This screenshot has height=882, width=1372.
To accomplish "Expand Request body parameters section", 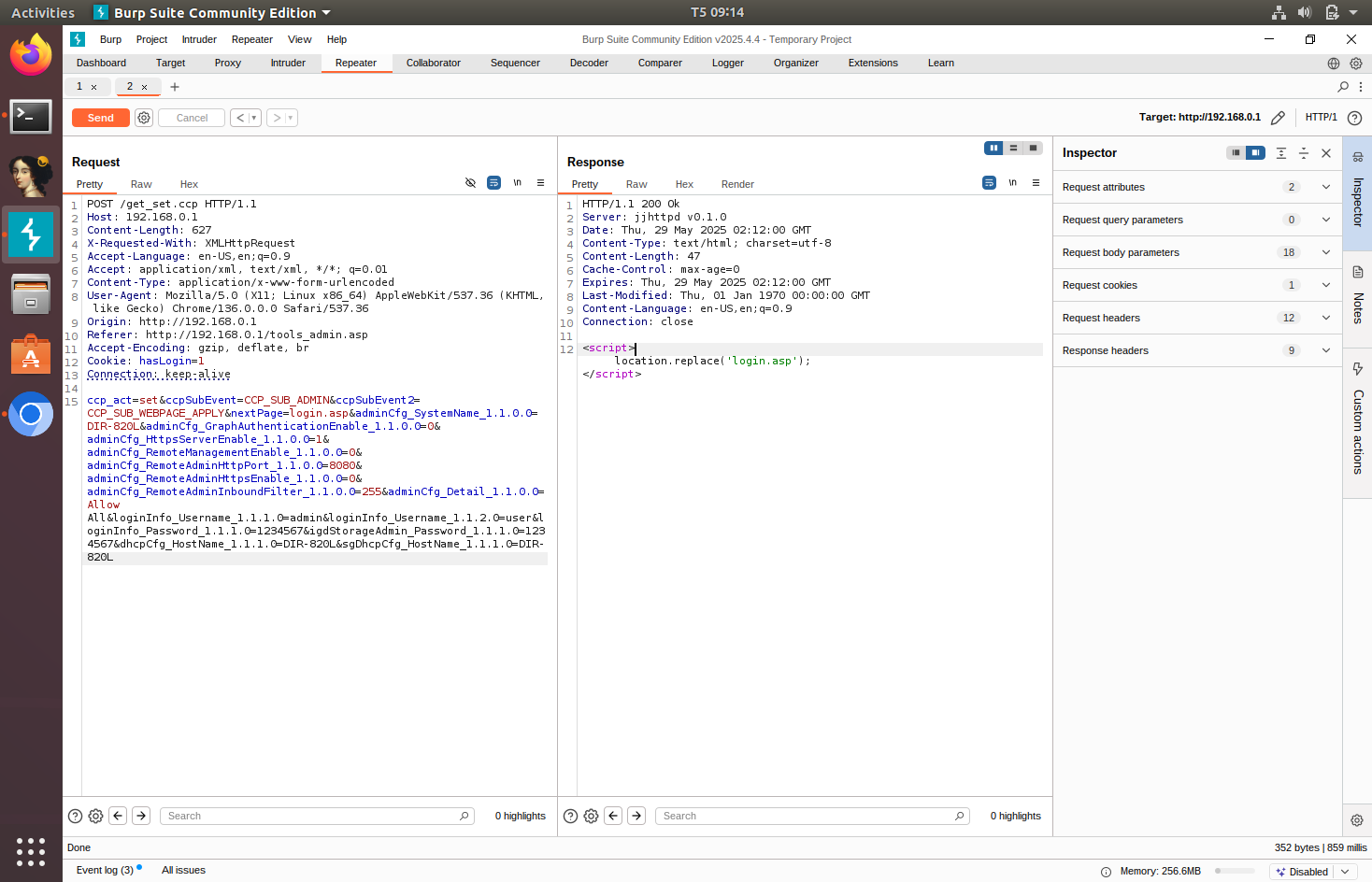I will (x=1197, y=252).
